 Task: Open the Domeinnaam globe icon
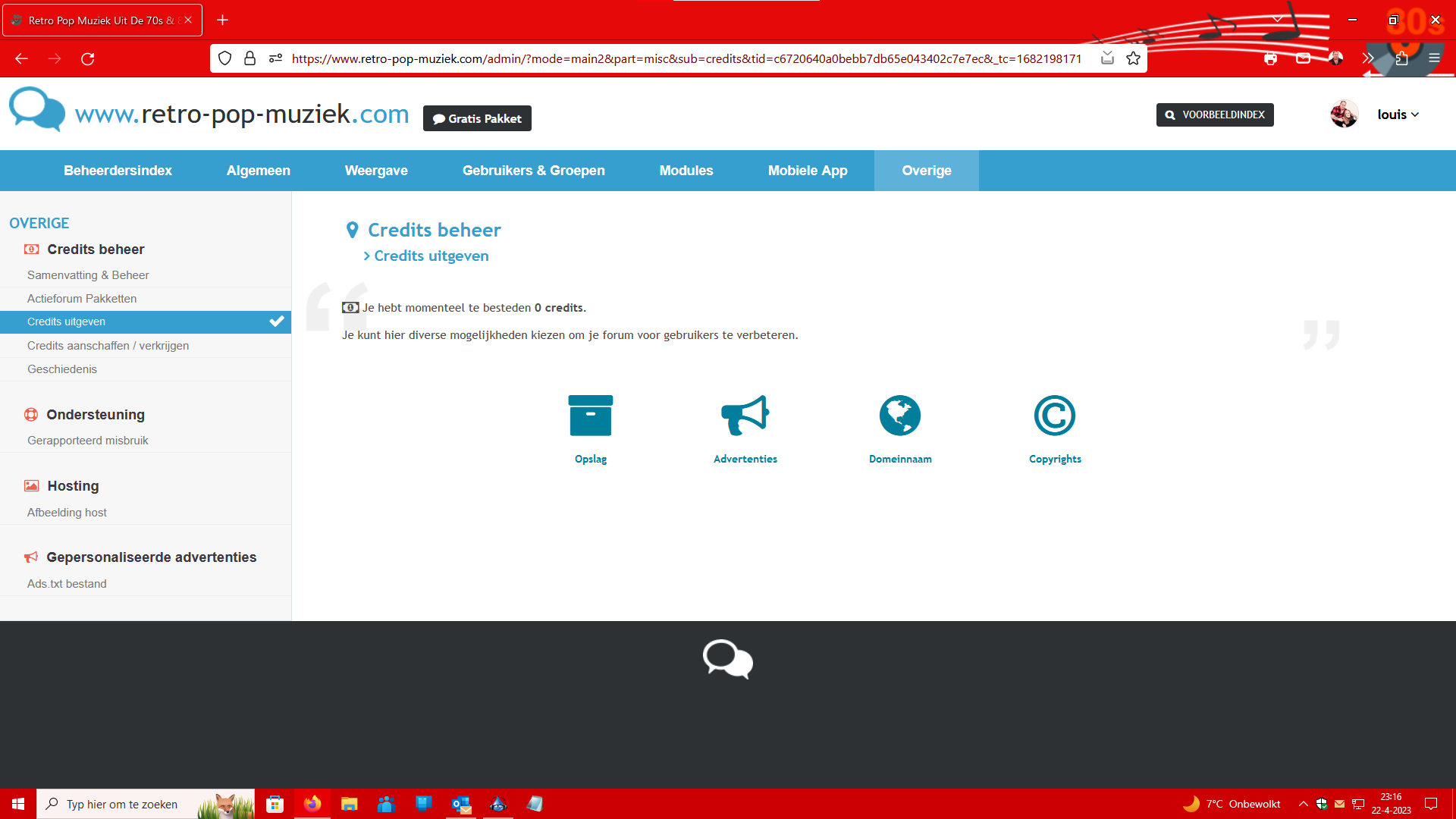click(x=900, y=416)
